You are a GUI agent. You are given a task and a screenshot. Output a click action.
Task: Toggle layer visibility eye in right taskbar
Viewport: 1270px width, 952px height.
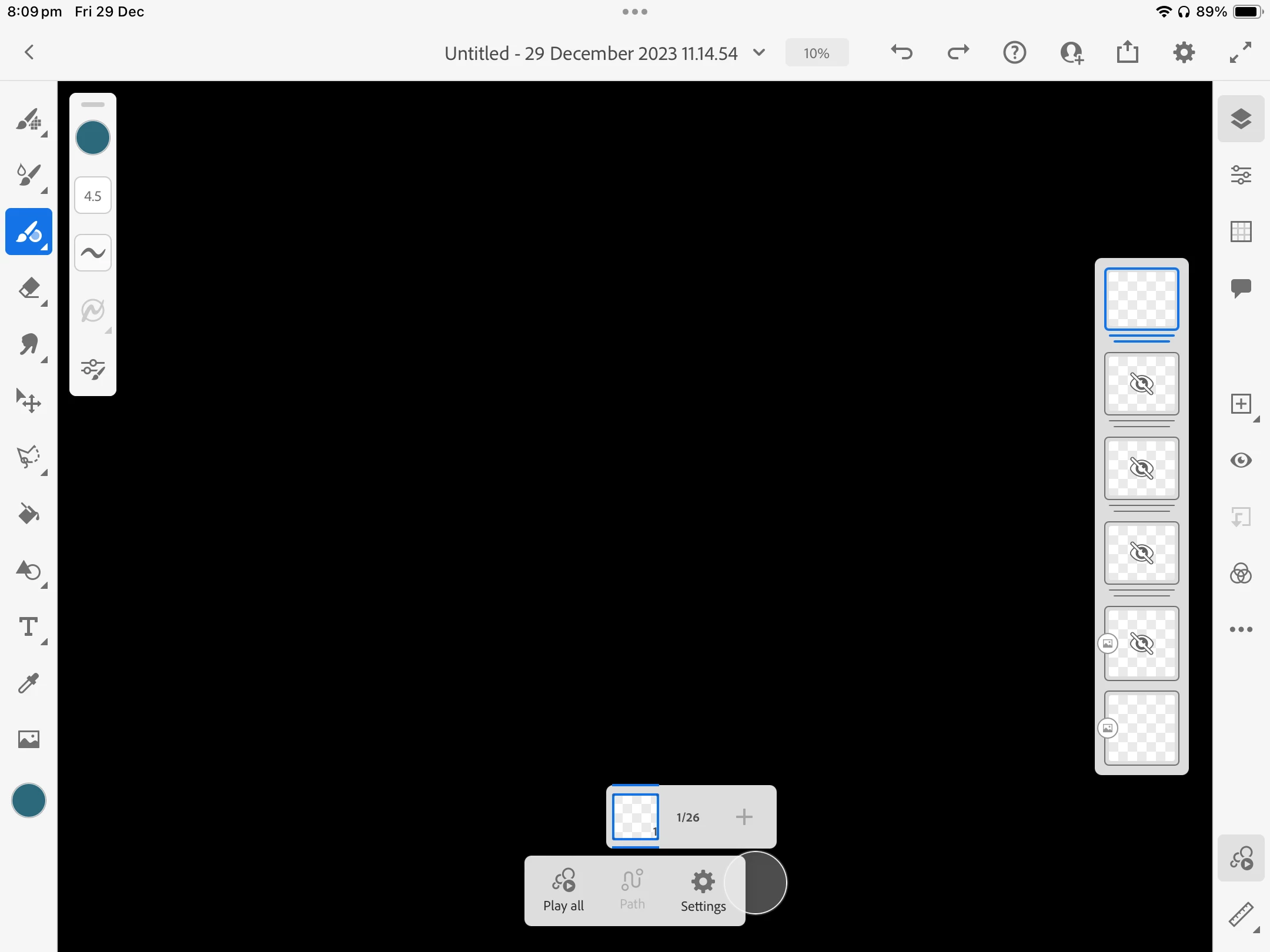(x=1241, y=460)
